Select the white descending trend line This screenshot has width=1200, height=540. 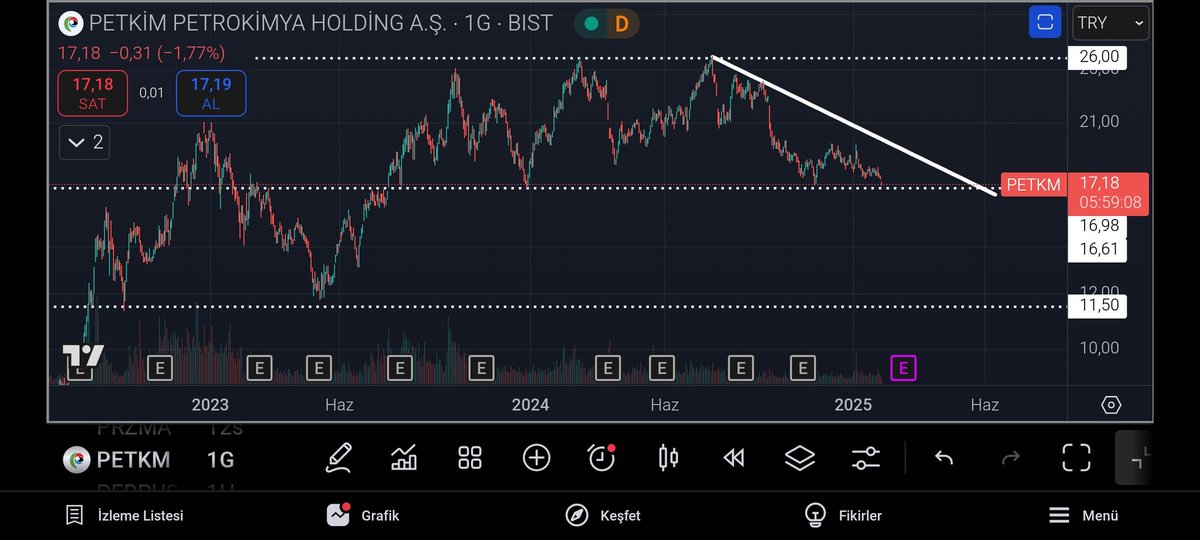point(853,125)
